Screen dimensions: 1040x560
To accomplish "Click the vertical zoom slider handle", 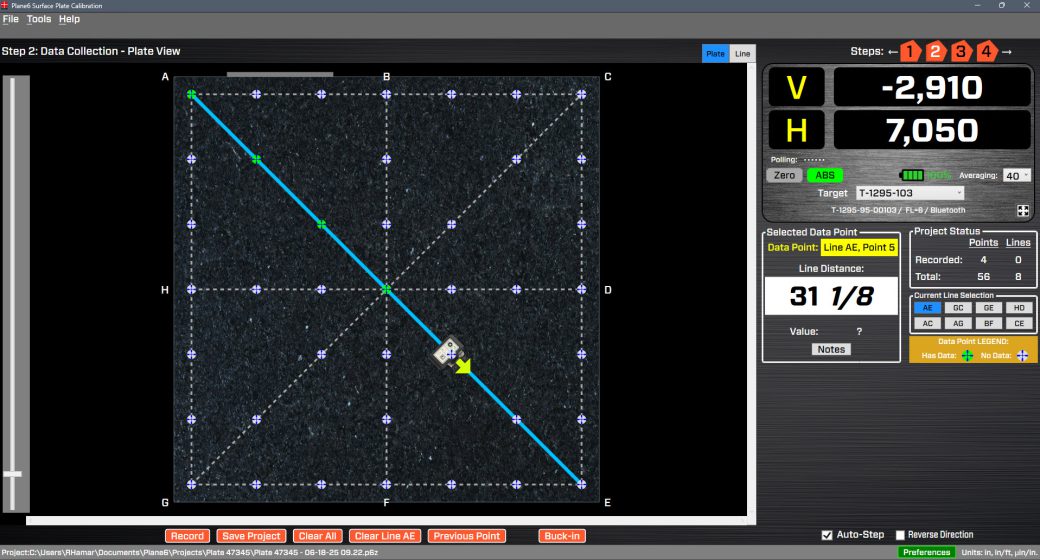I will pyautogui.click(x=13, y=474).
